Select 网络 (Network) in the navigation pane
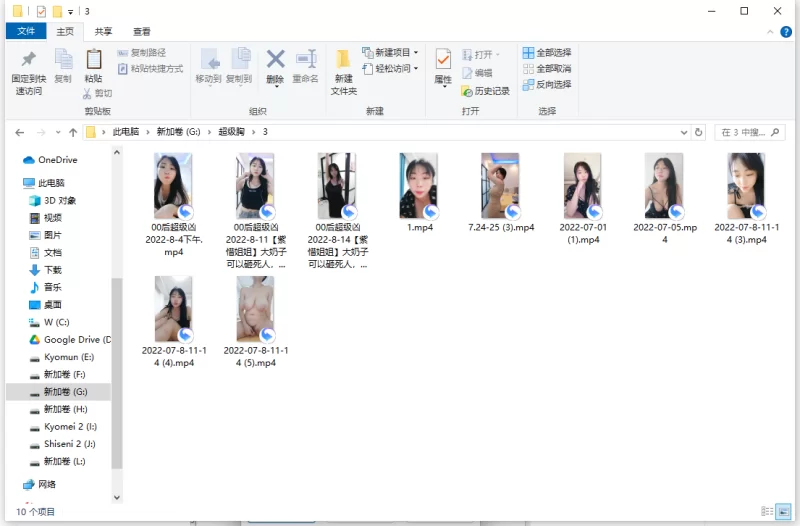This screenshot has height=526, width=800. (x=40, y=484)
